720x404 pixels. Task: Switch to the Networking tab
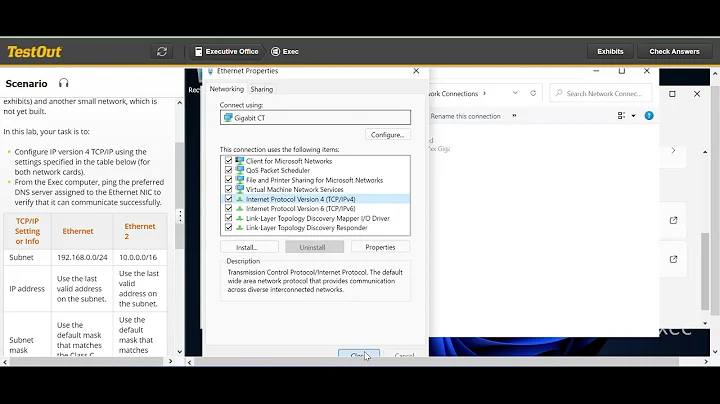pyautogui.click(x=226, y=89)
